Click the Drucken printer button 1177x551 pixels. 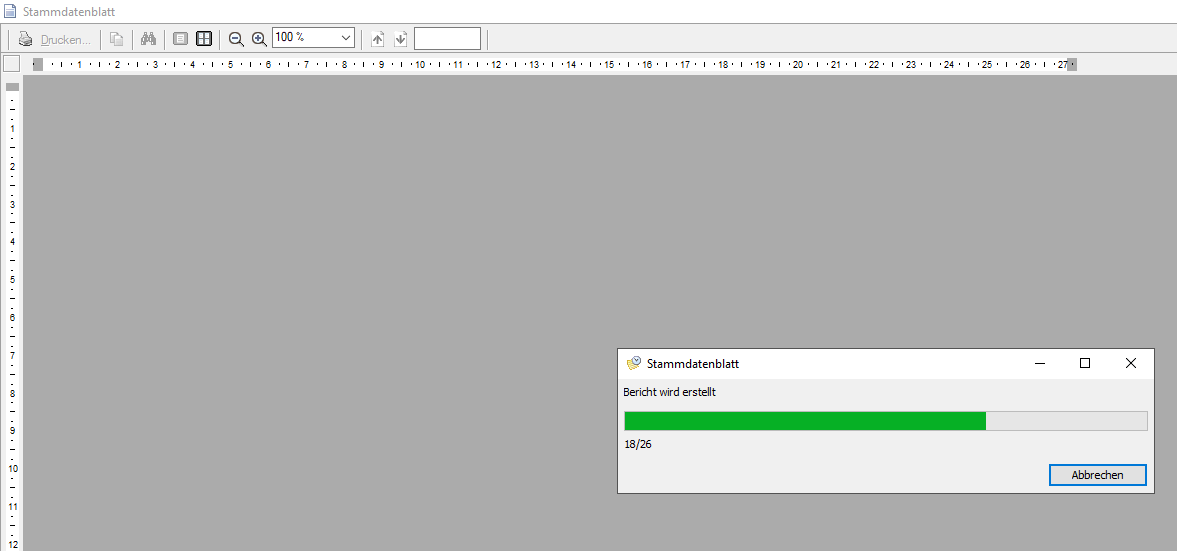tap(55, 39)
